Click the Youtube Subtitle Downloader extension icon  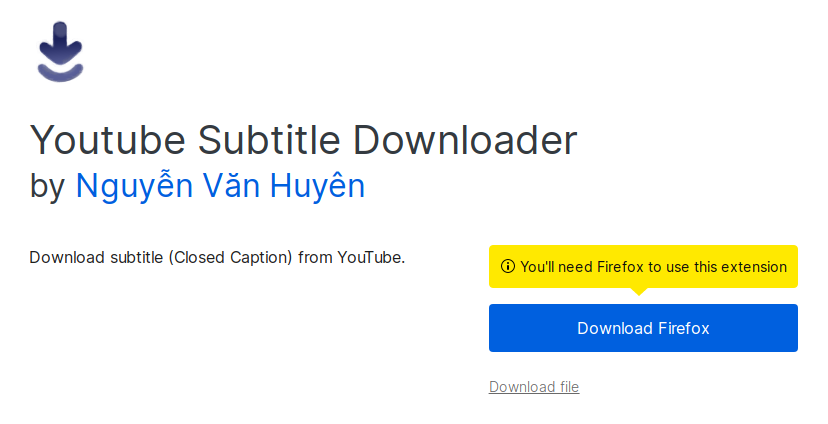pos(60,52)
